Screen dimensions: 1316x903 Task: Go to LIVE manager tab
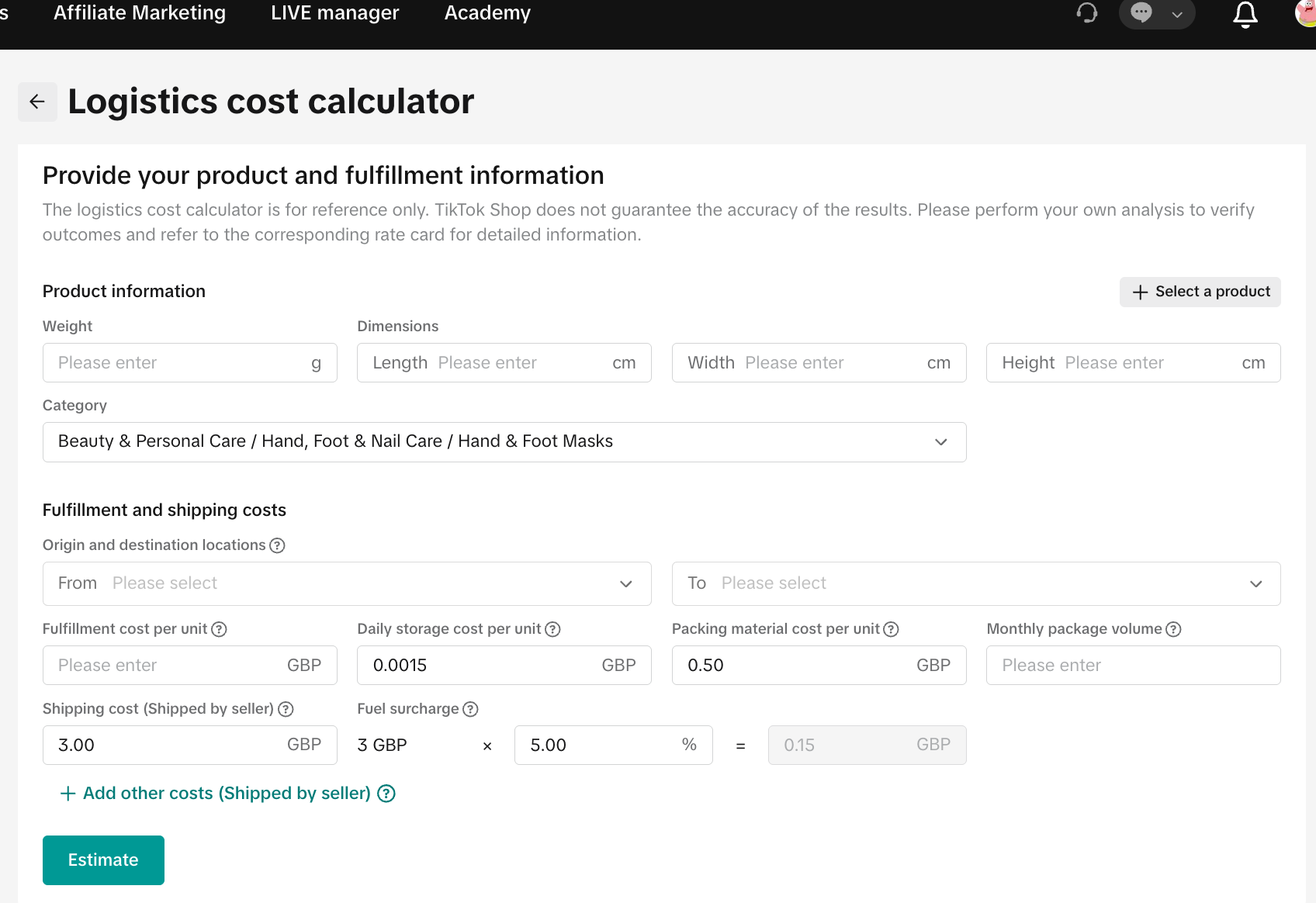click(334, 13)
